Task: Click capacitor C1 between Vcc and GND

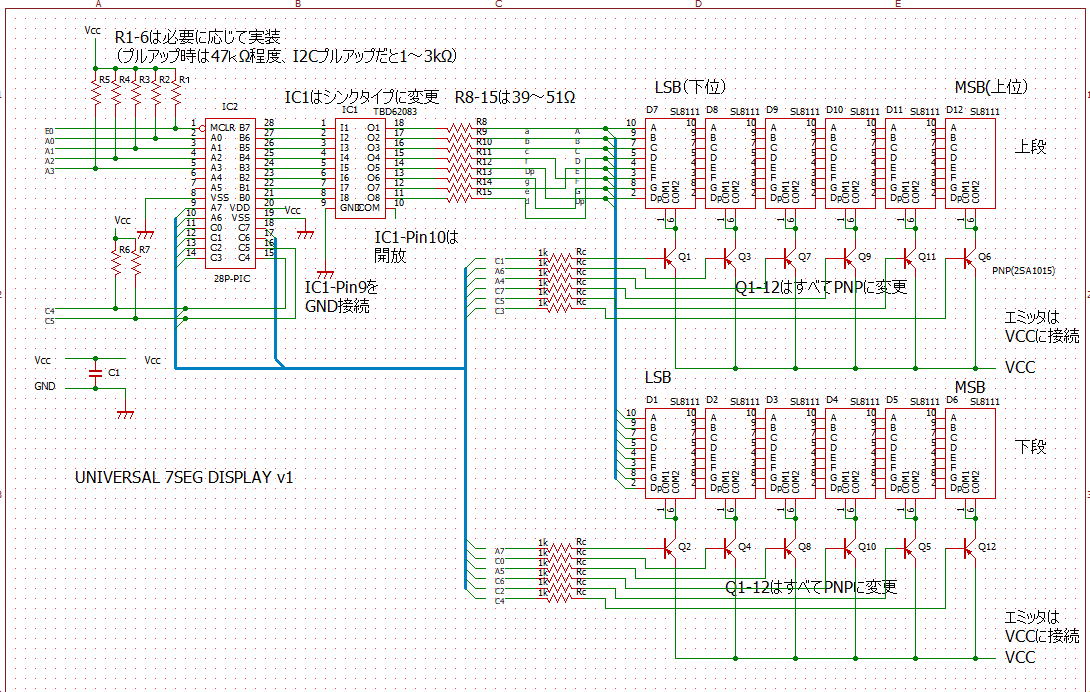Action: (94, 371)
